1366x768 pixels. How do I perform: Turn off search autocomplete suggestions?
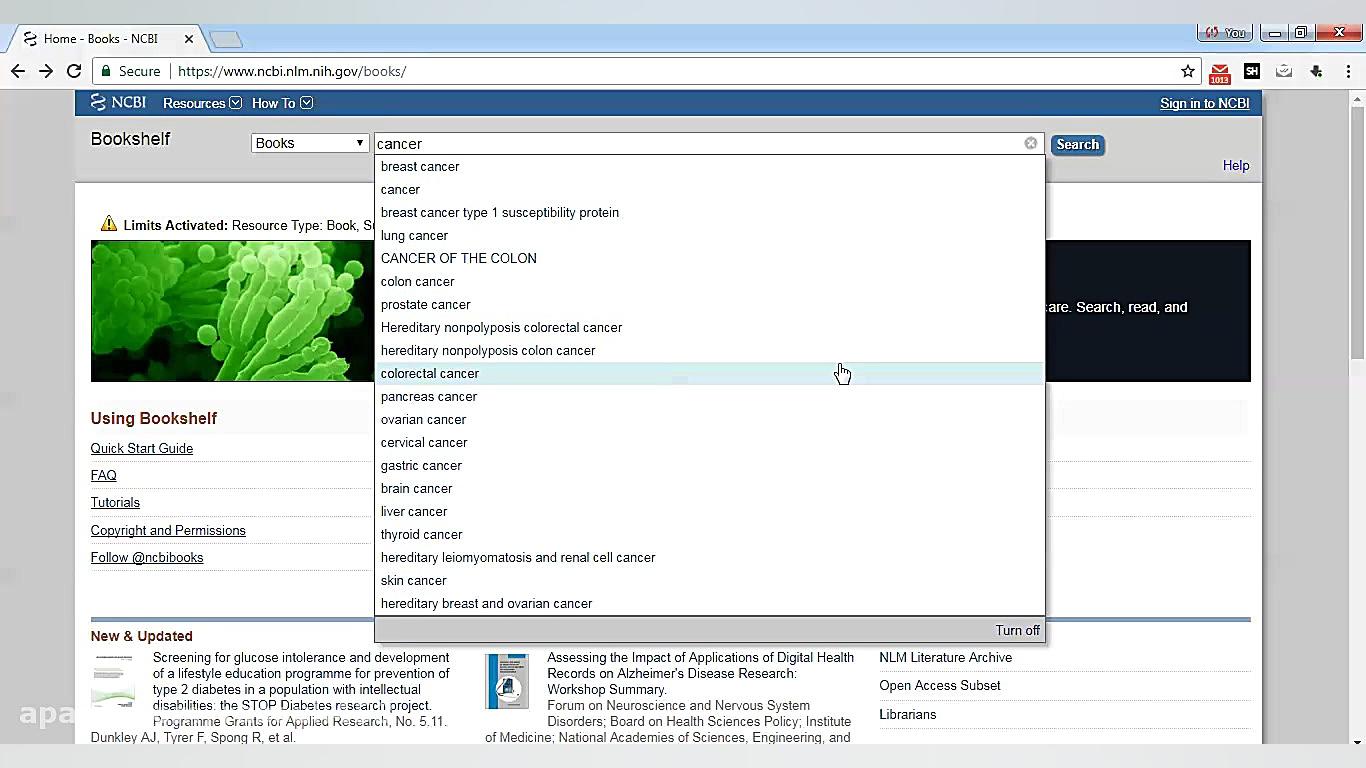point(1017,630)
